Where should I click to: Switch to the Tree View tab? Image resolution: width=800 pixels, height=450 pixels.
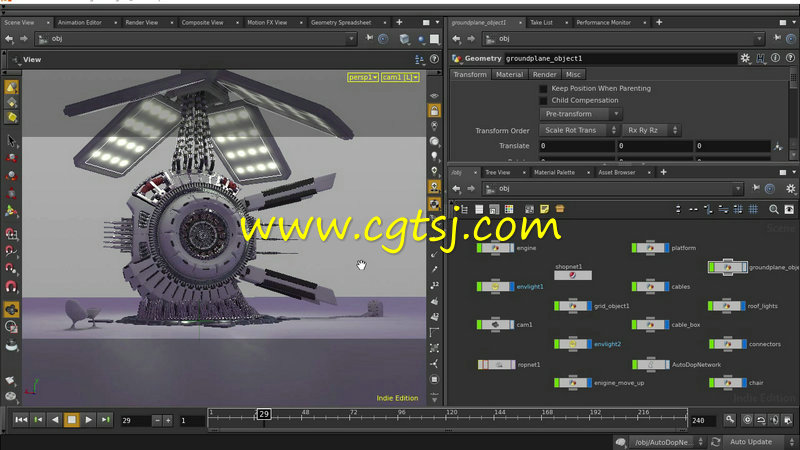point(497,172)
